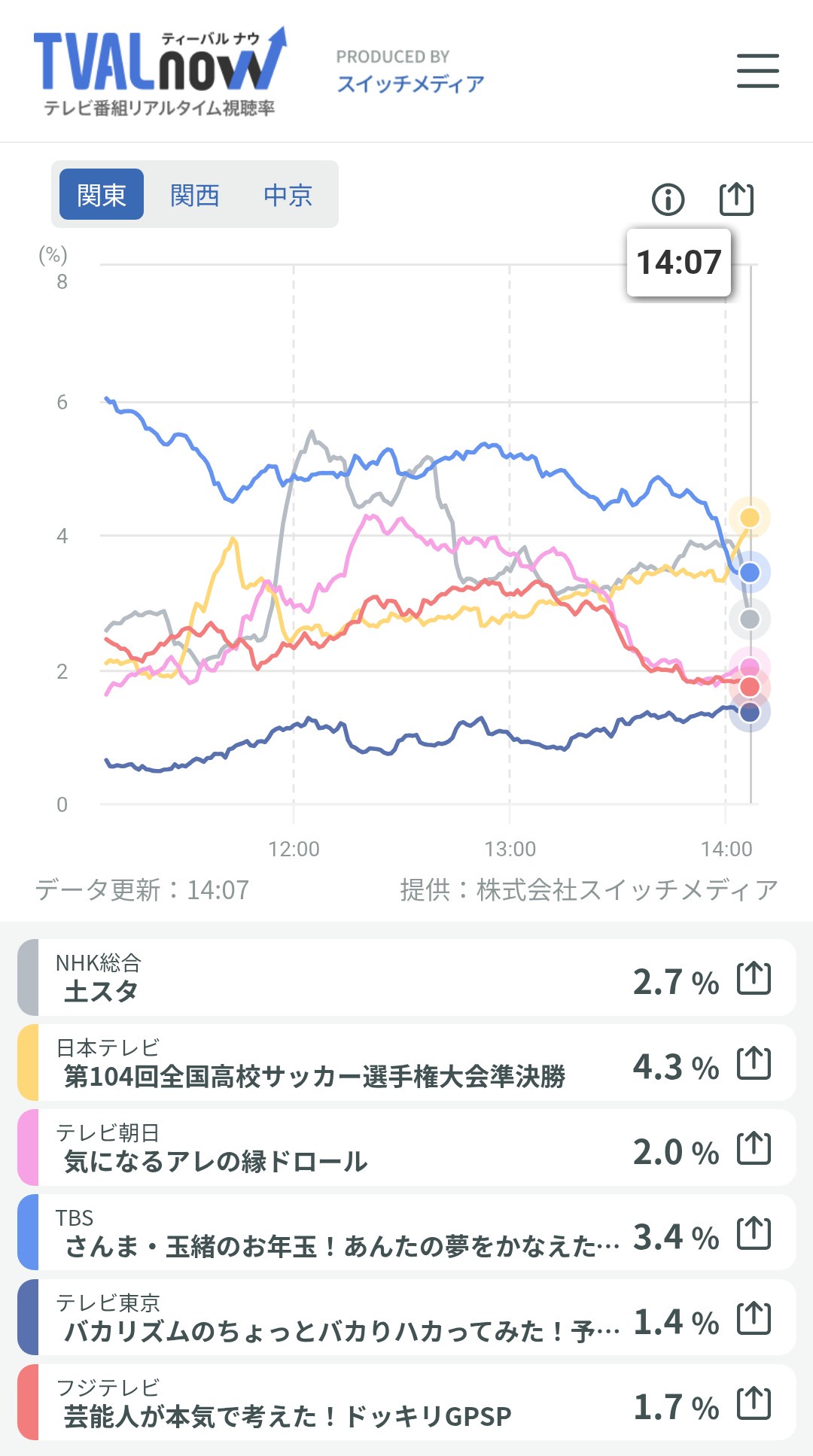Click the yellow 日本テレビ chart data point

coord(750,518)
